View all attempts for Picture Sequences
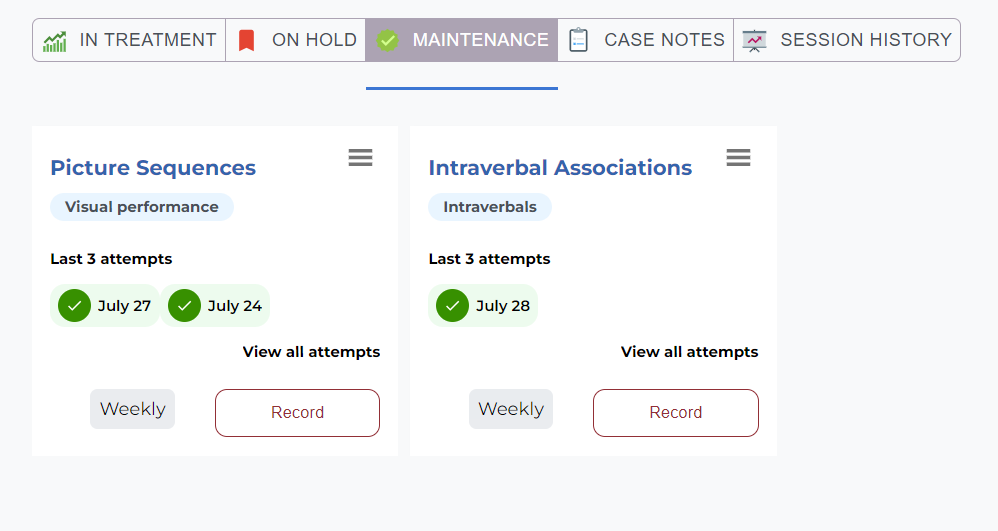Viewport: 998px width, 531px height. 311,352
